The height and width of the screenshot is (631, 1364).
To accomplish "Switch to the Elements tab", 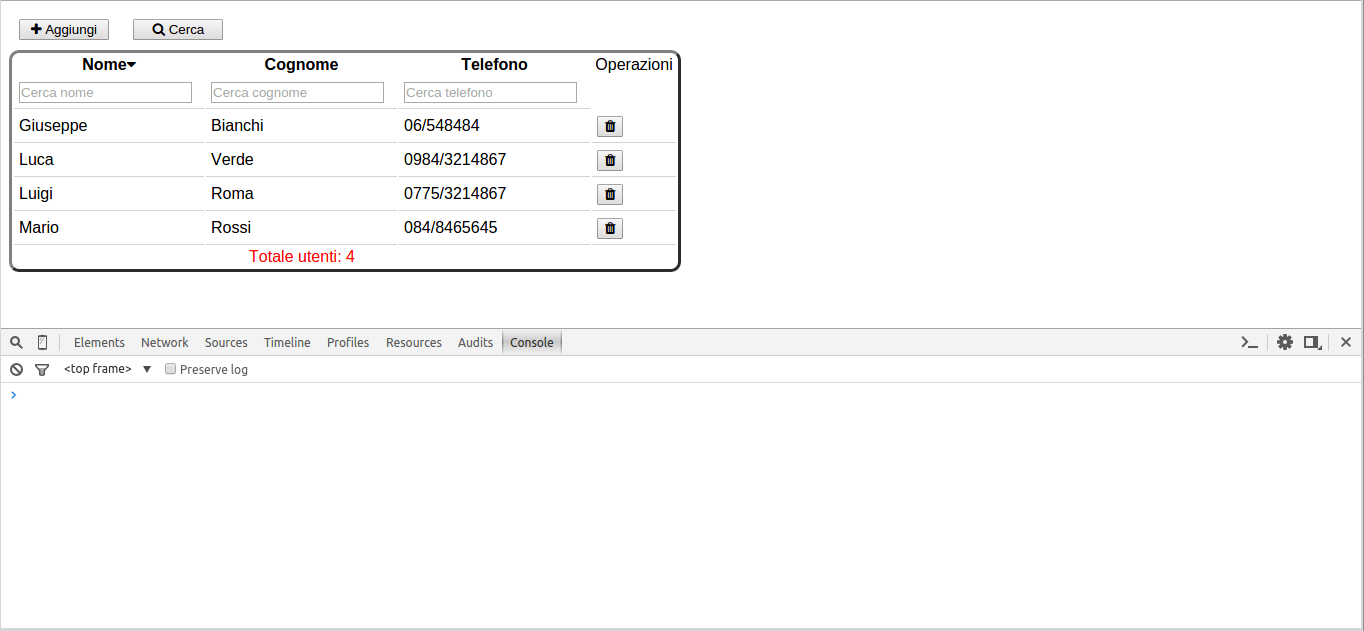I will [x=99, y=342].
